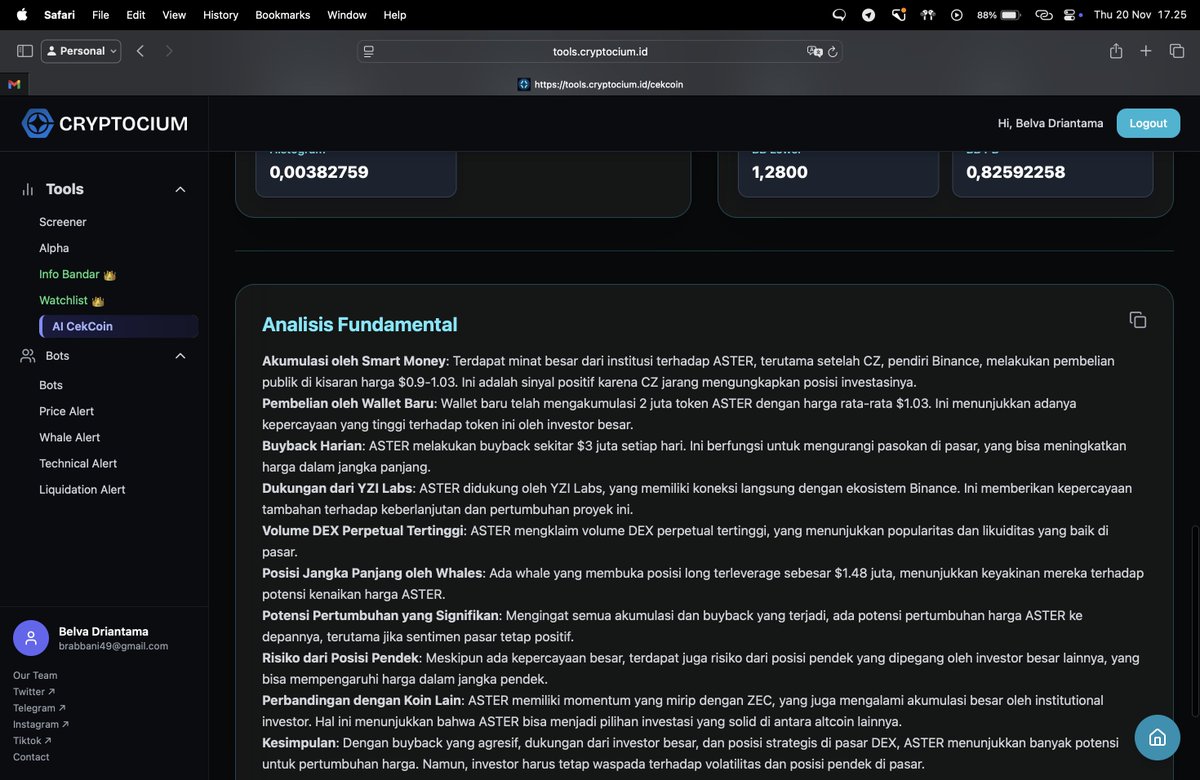Reload the page with refresh icon
This screenshot has height=780, width=1200.
click(x=832, y=52)
